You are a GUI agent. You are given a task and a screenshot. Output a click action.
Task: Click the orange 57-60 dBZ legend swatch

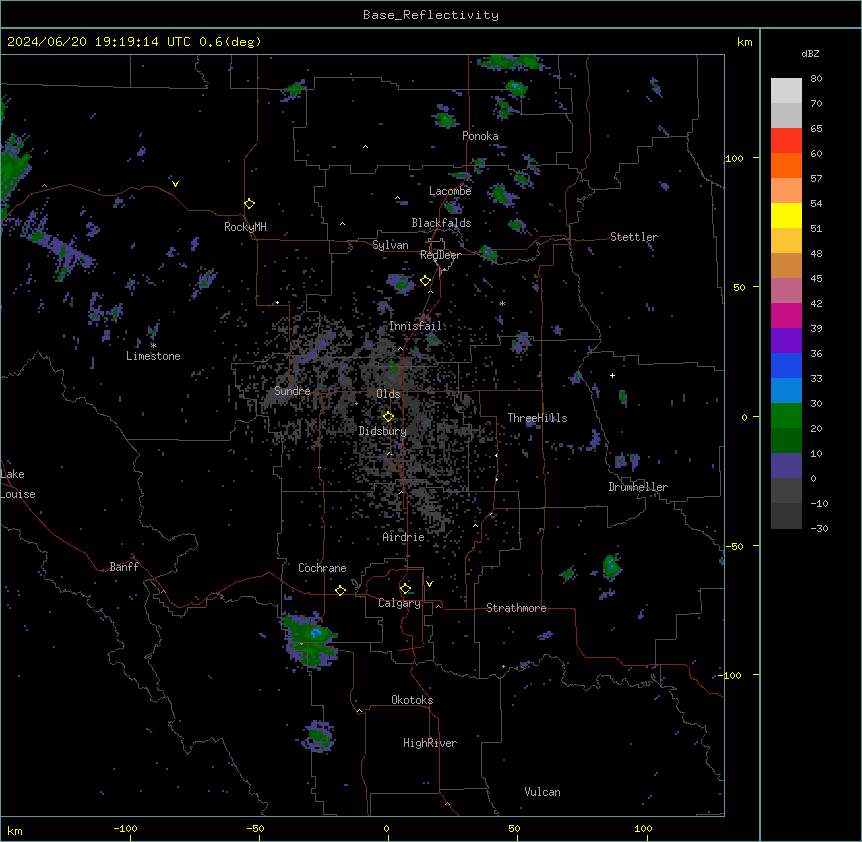pyautogui.click(x=786, y=165)
